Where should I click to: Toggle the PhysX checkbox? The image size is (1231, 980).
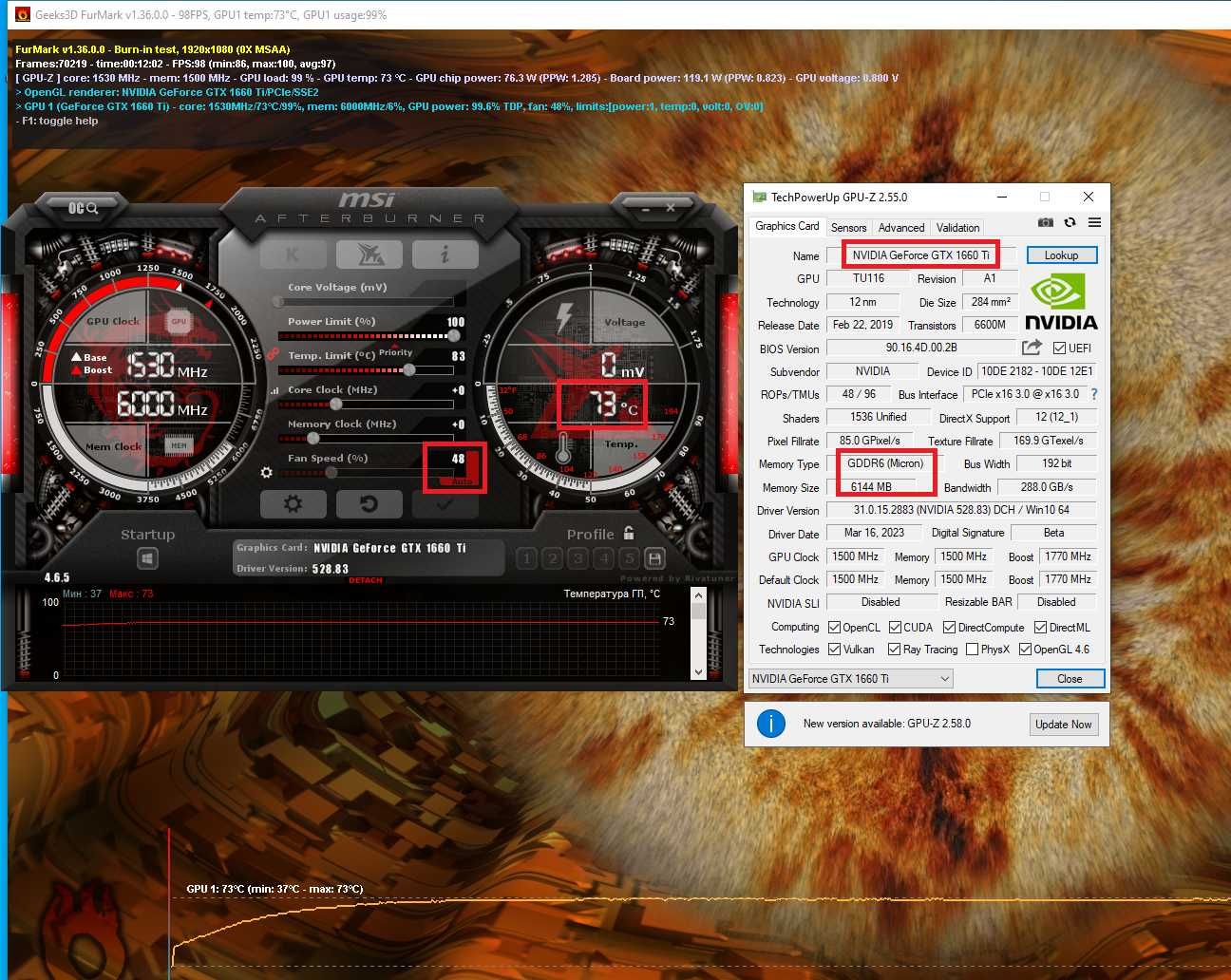click(x=972, y=650)
